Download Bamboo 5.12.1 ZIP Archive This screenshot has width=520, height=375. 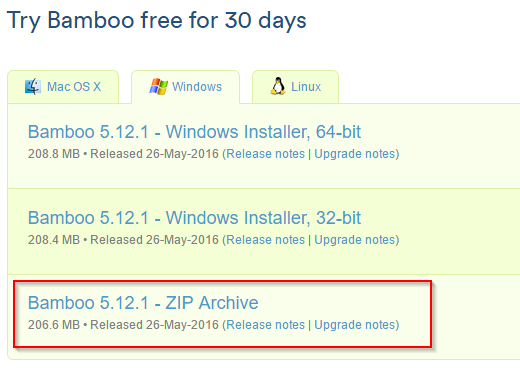tap(143, 303)
